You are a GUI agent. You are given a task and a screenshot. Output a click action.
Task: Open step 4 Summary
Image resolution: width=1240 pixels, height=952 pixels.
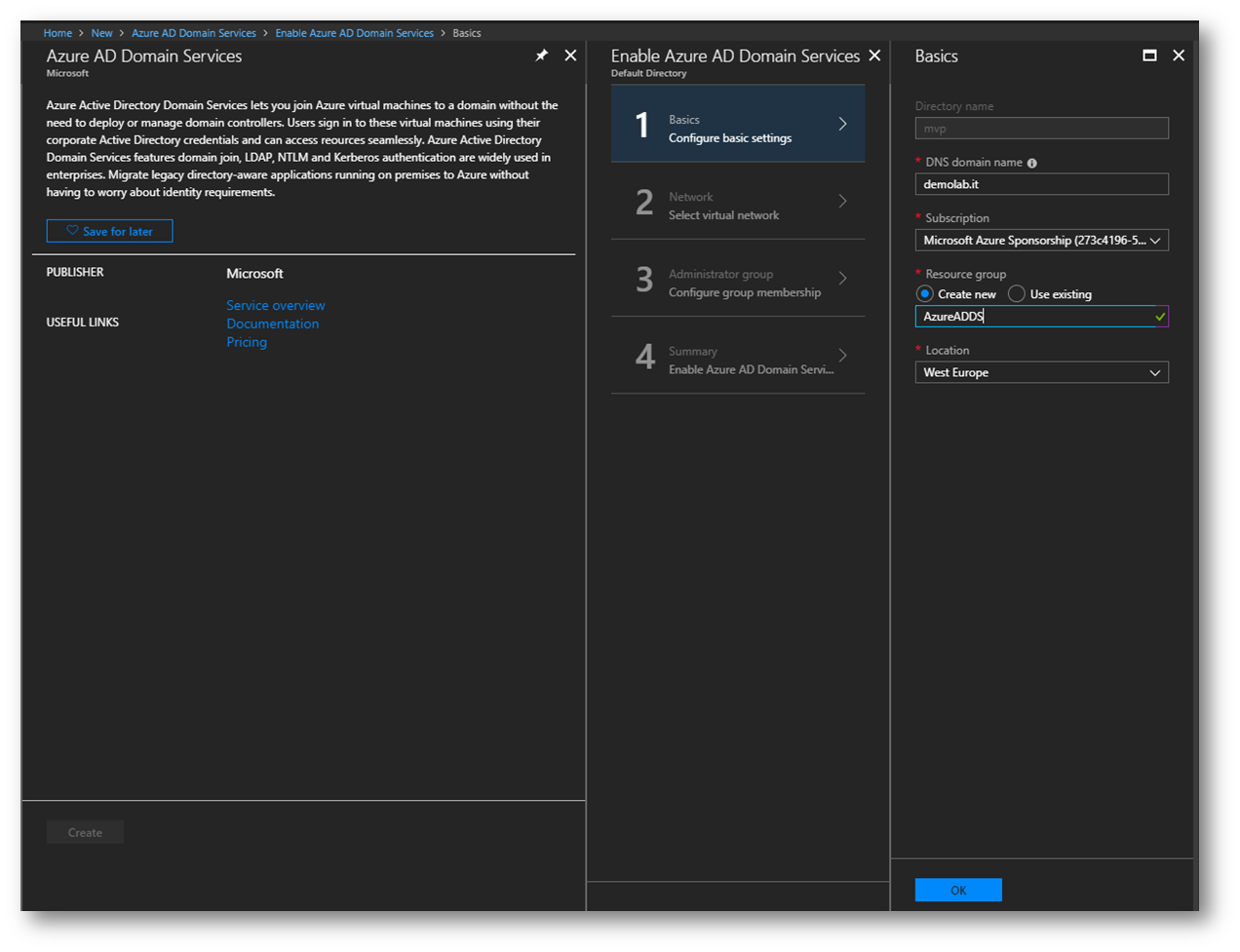click(x=738, y=356)
